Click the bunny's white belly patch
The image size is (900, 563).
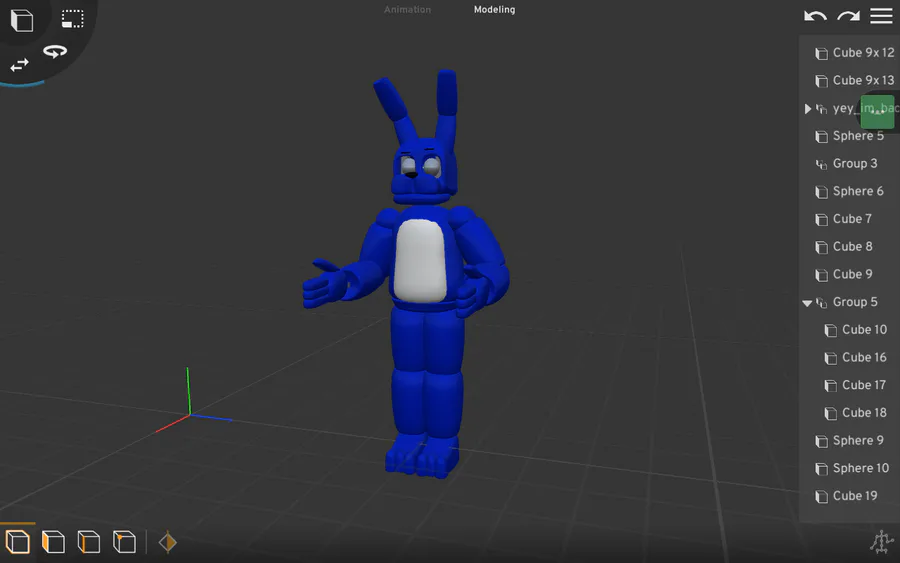[420, 261]
